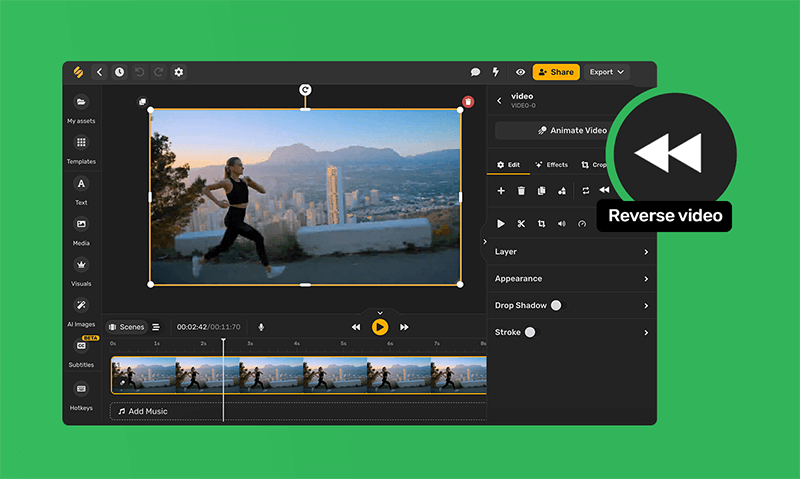Click the volume speaker icon
The image size is (800, 479).
pos(562,224)
